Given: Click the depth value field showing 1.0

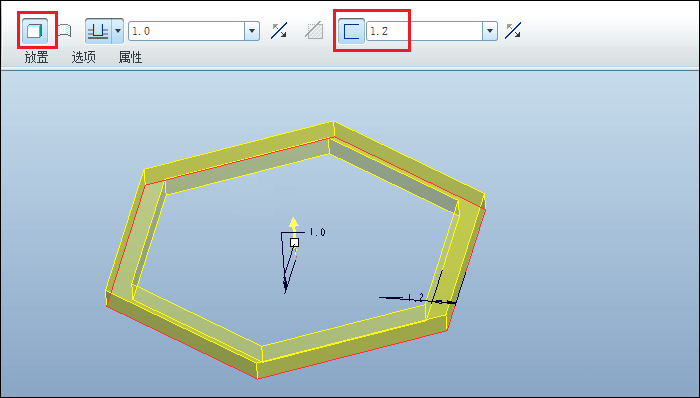Looking at the screenshot, I should (x=186, y=31).
